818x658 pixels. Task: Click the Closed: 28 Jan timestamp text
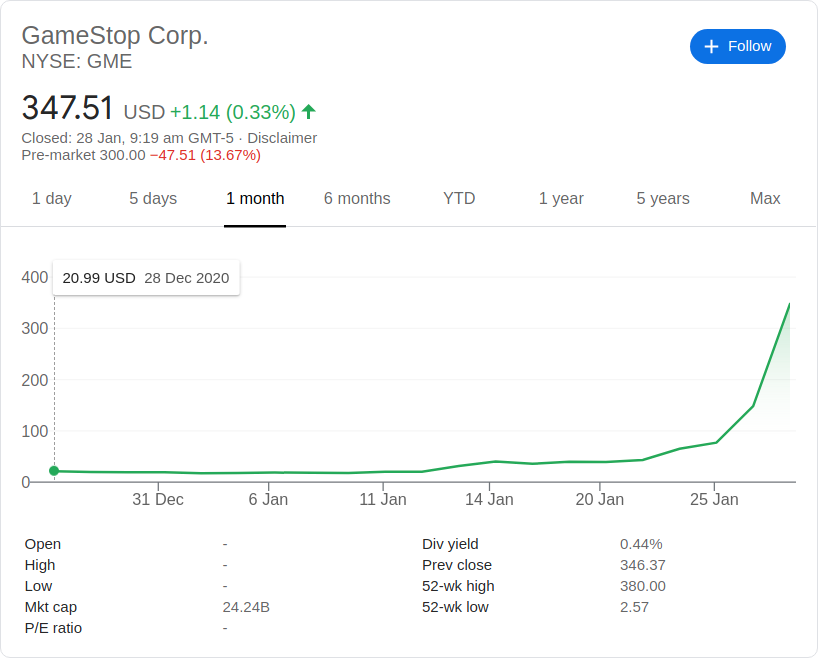coord(128,138)
